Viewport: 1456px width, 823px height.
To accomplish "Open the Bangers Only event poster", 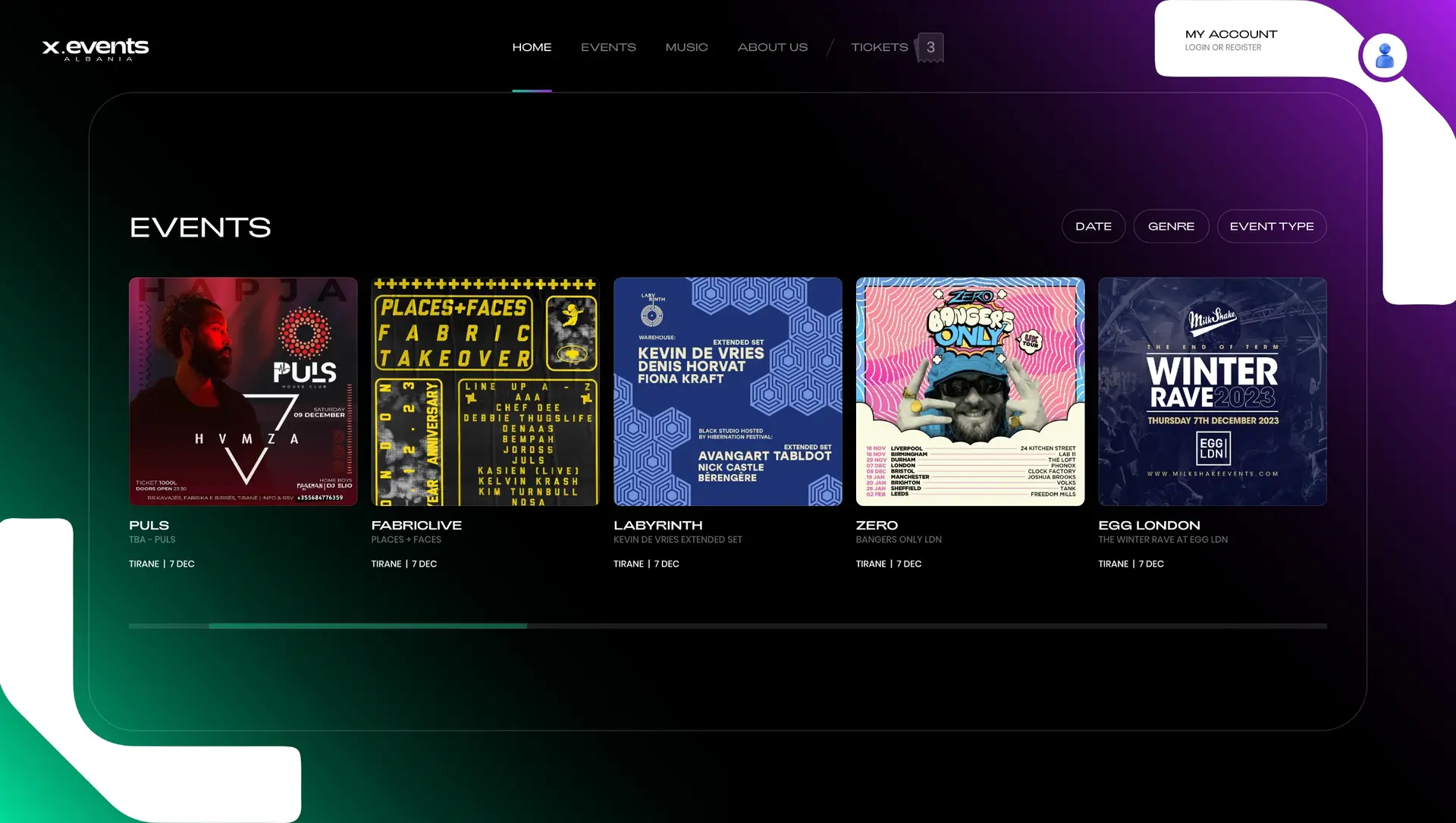I will (x=970, y=391).
